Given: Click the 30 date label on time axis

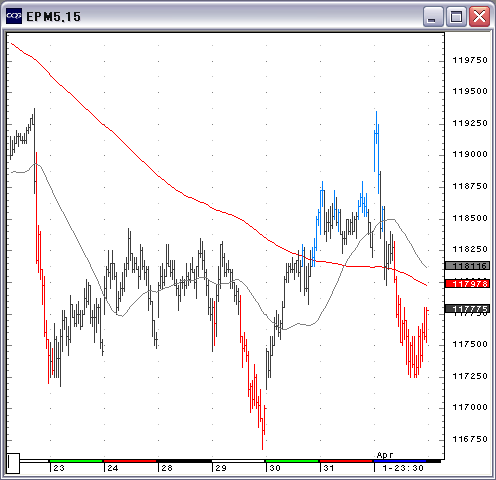Looking at the screenshot, I should (x=275, y=468).
